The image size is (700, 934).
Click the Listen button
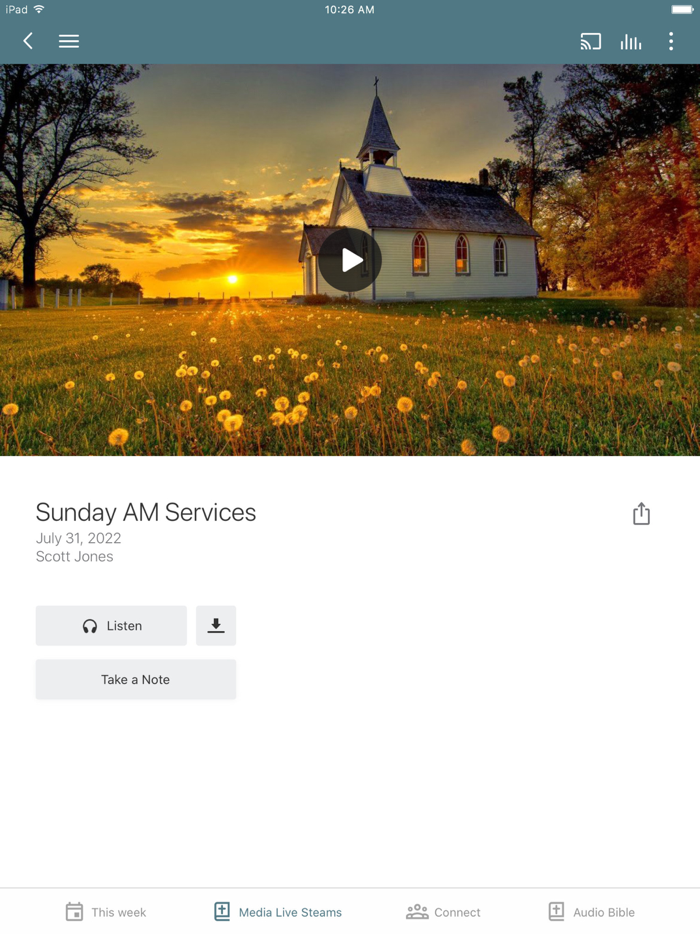coord(111,625)
